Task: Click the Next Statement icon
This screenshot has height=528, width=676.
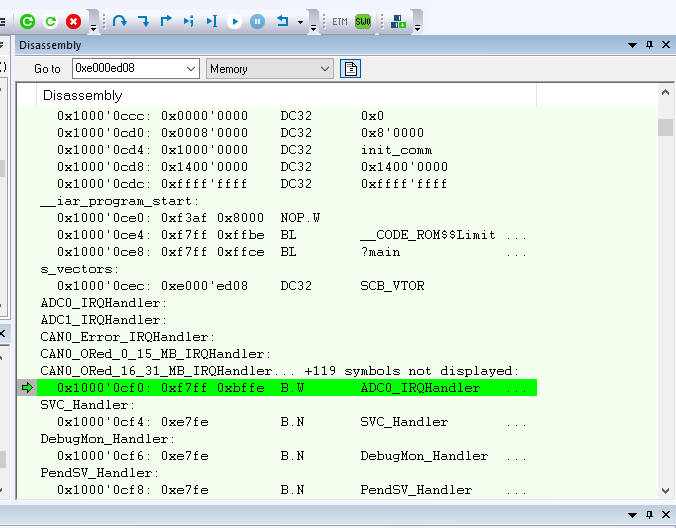Action: click(189, 21)
